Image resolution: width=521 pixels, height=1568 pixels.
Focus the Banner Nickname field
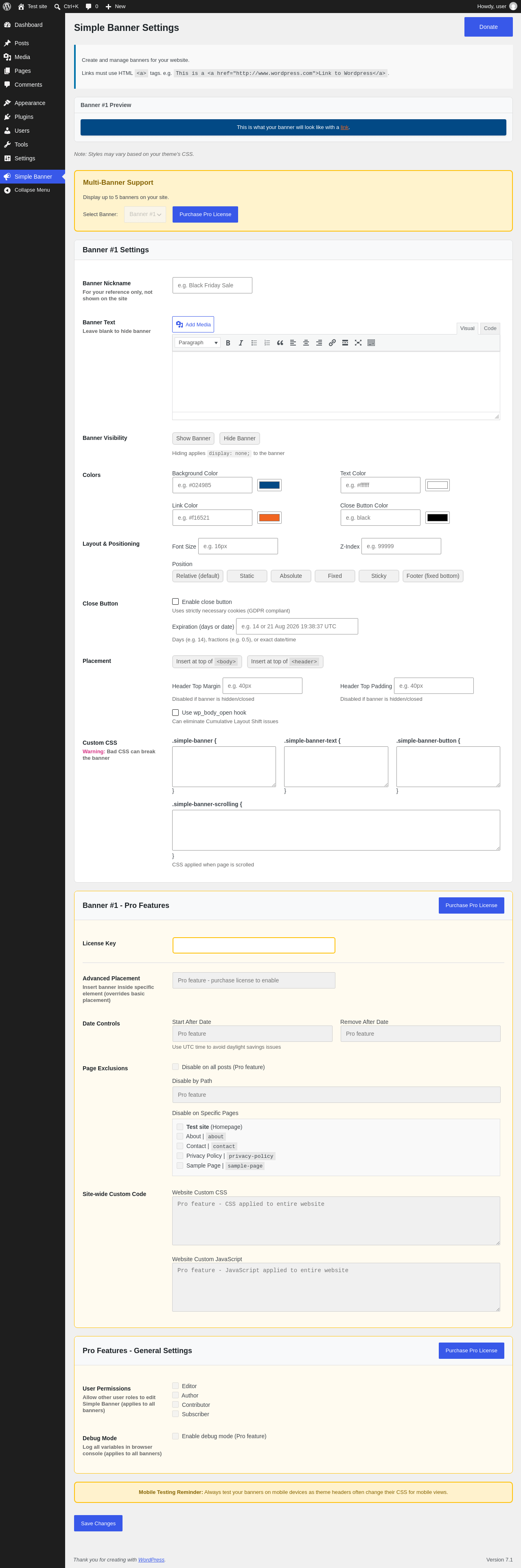(212, 285)
